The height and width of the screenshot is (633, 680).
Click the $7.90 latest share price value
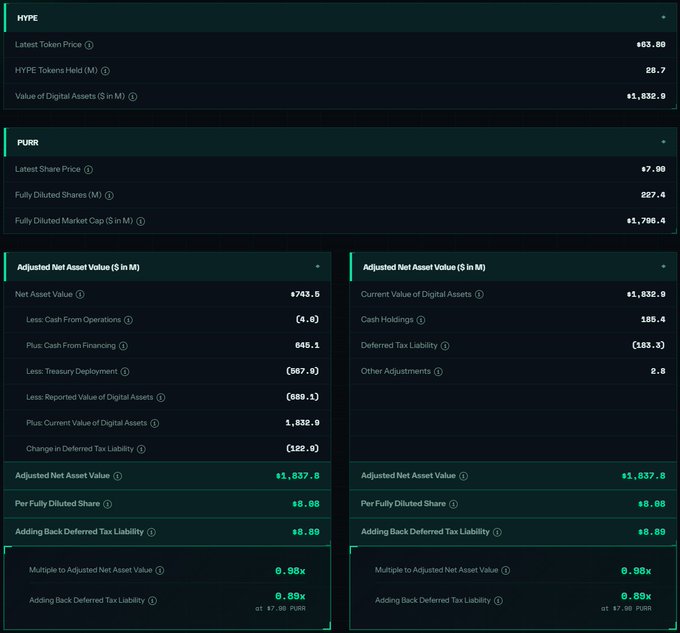point(654,169)
